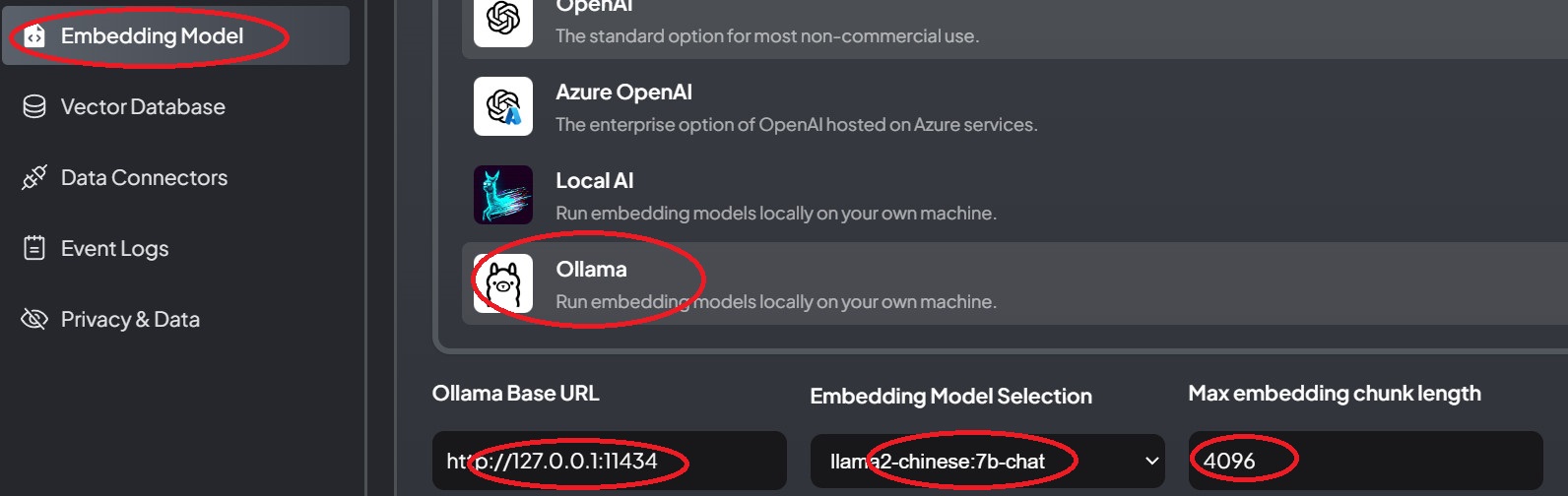Click the Embedding Model sidebar icon

(34, 36)
